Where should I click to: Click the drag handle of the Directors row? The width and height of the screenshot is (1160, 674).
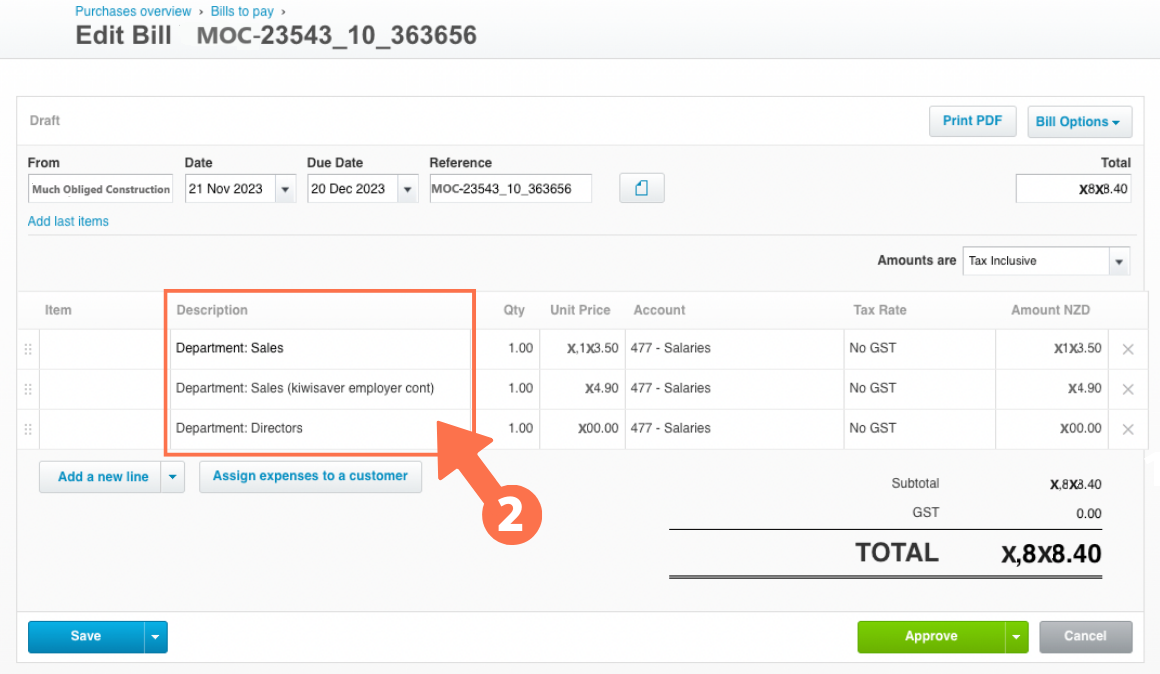tap(27, 428)
